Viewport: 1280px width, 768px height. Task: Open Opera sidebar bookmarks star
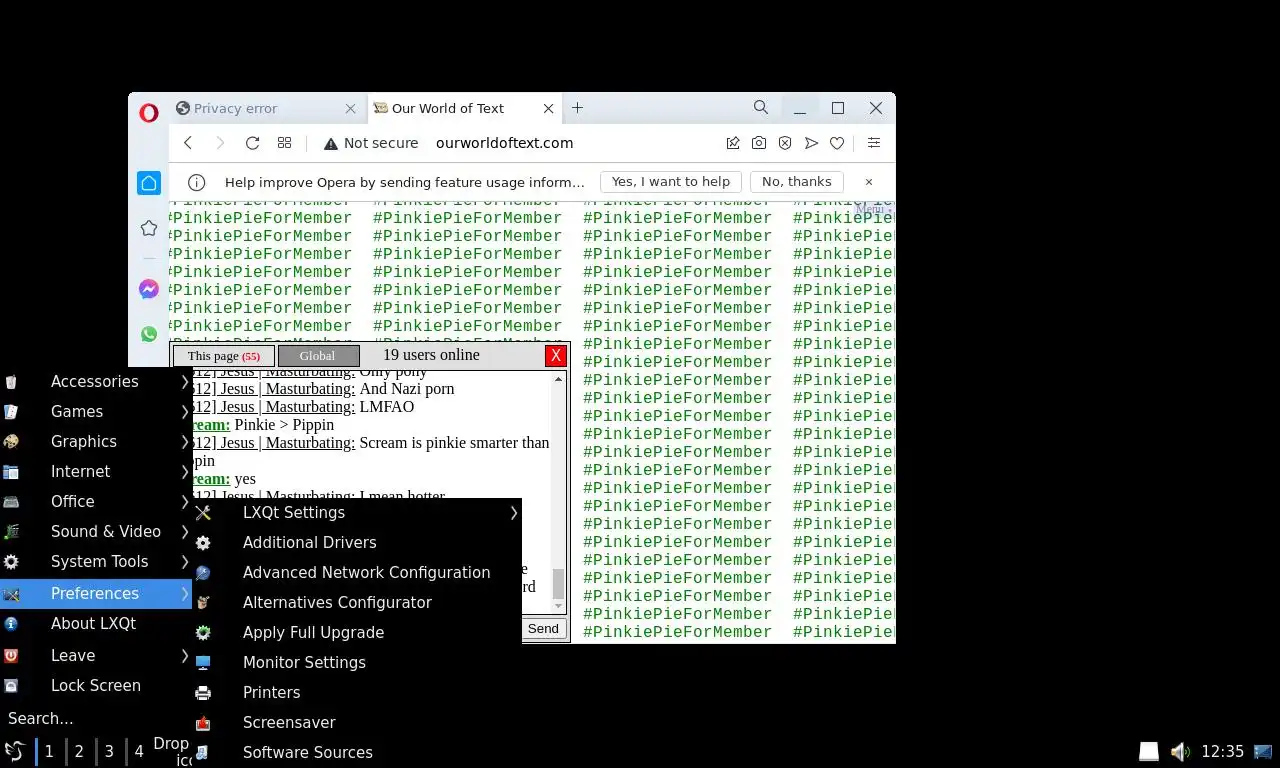coord(149,229)
